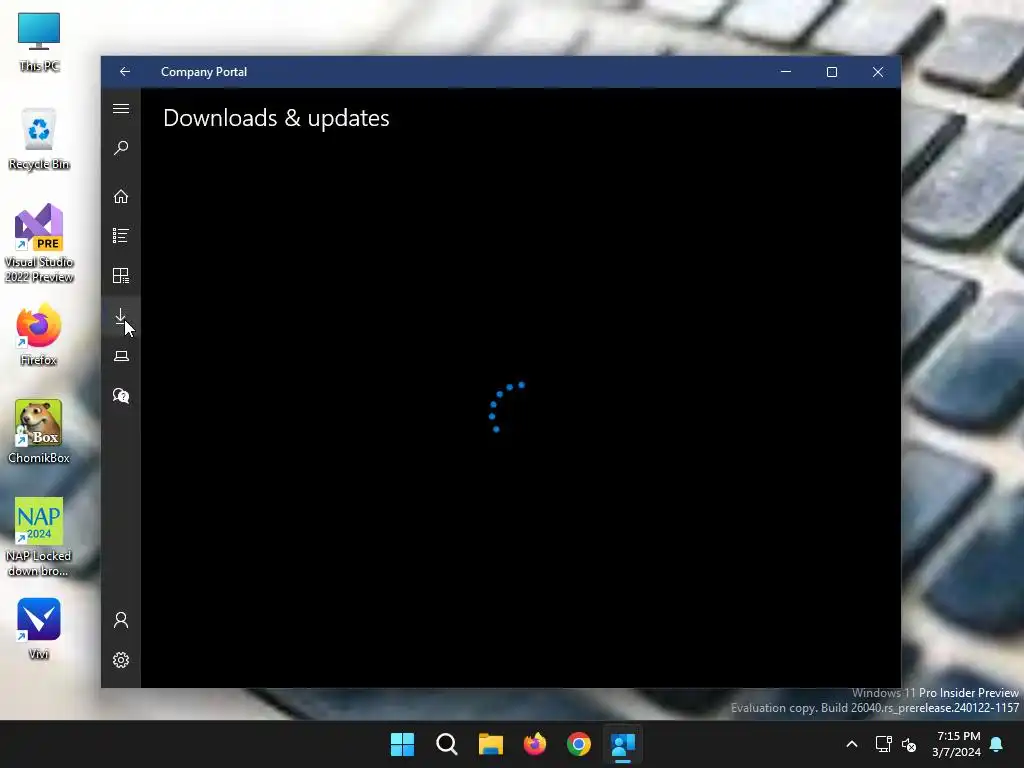The width and height of the screenshot is (1024, 768).
Task: Open the account profile icon
Action: tap(121, 620)
